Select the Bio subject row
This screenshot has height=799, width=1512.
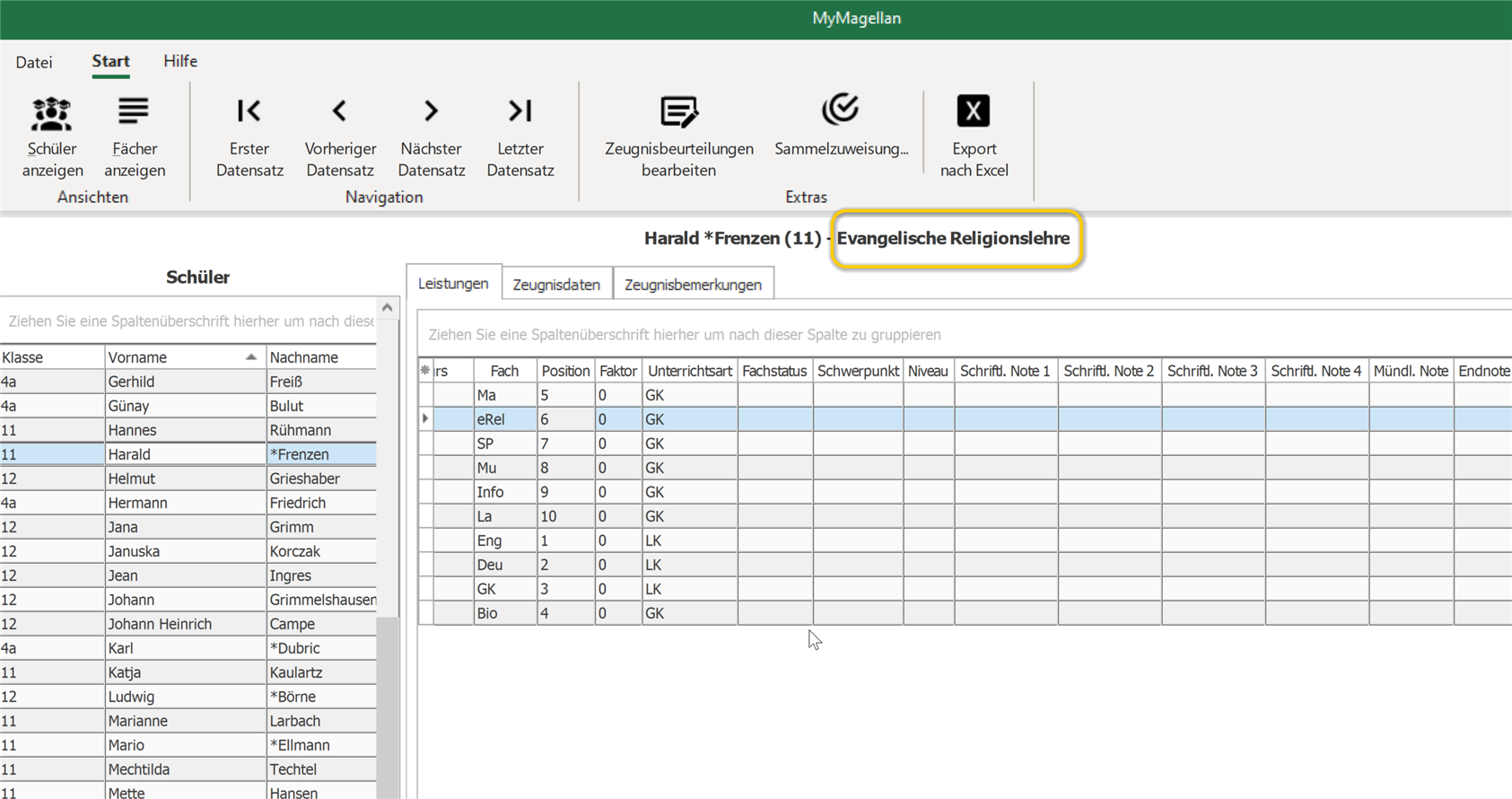pyautogui.click(x=965, y=613)
